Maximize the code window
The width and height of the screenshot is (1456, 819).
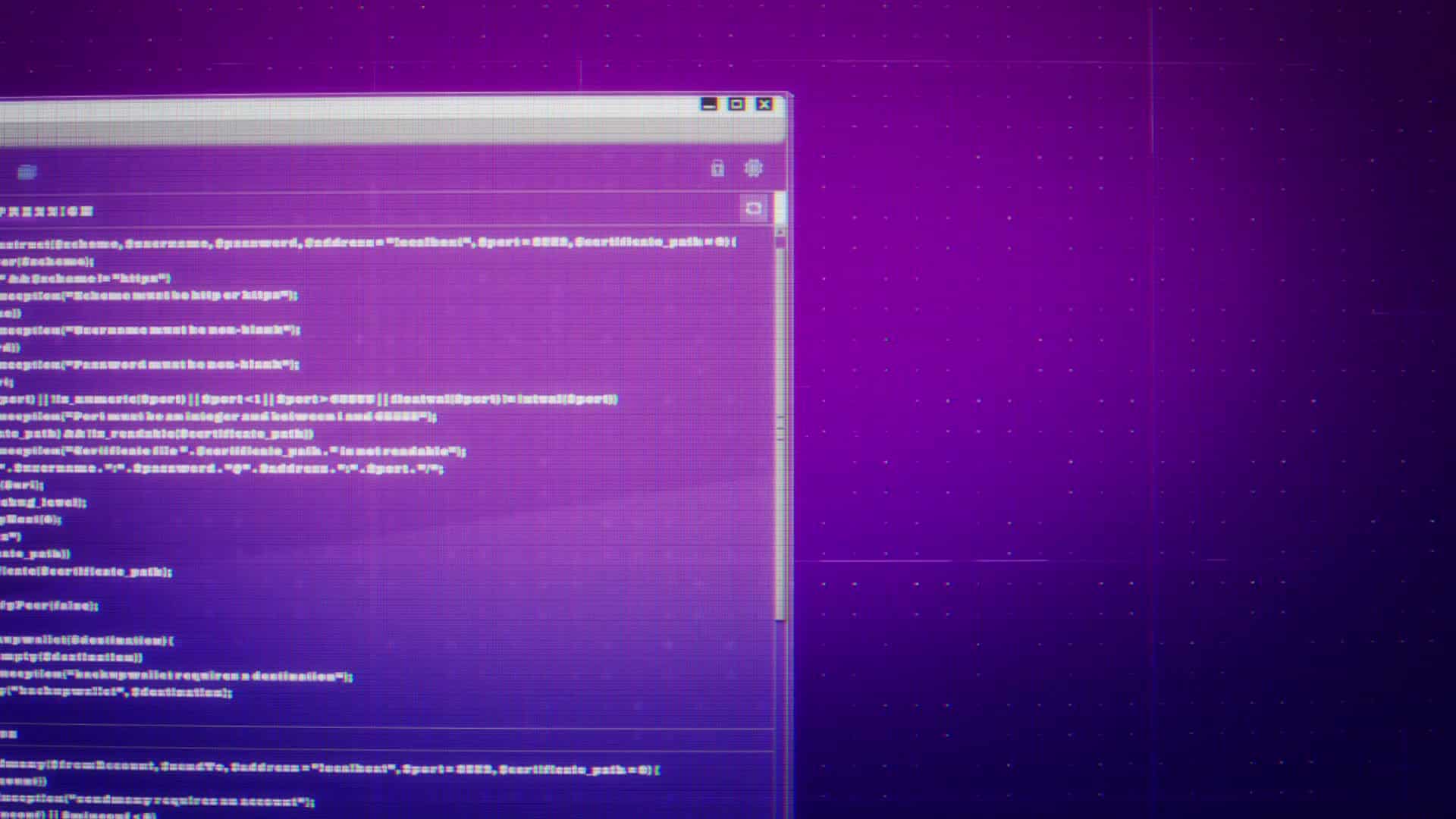(736, 105)
